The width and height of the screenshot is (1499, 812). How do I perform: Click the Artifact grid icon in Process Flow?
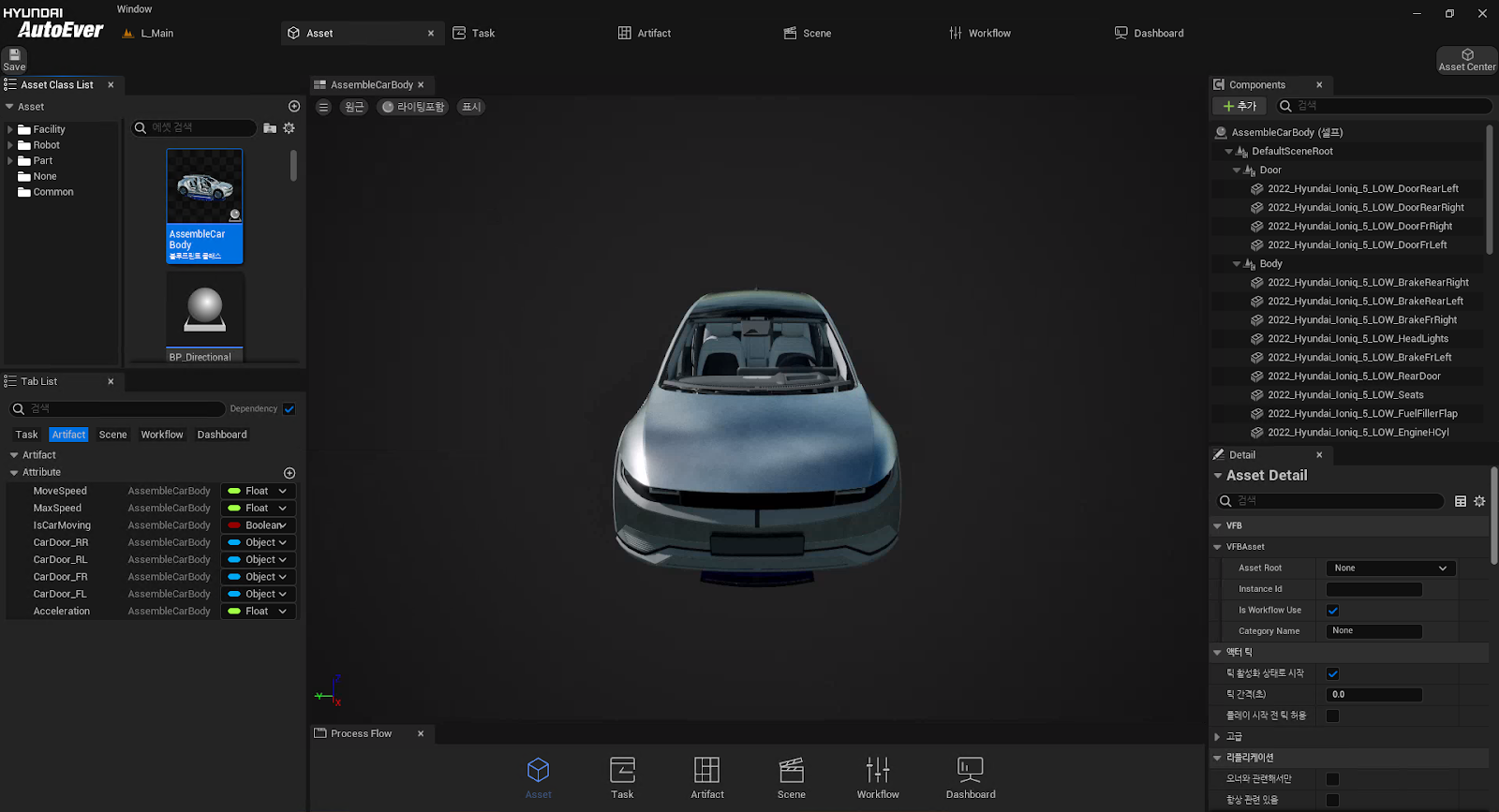pos(706,771)
